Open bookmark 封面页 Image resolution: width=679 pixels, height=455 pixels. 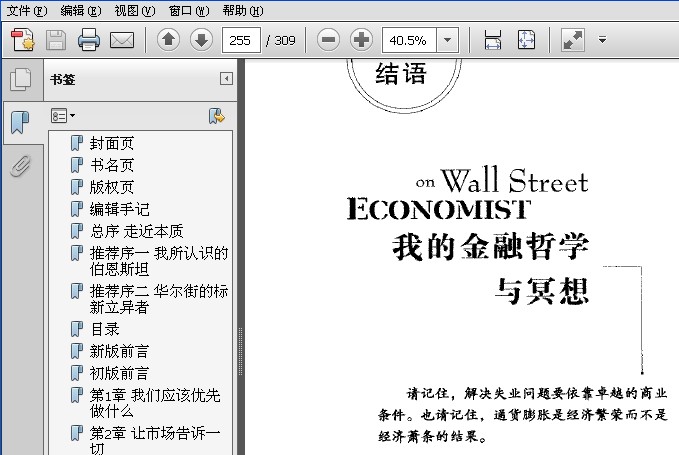tap(112, 143)
